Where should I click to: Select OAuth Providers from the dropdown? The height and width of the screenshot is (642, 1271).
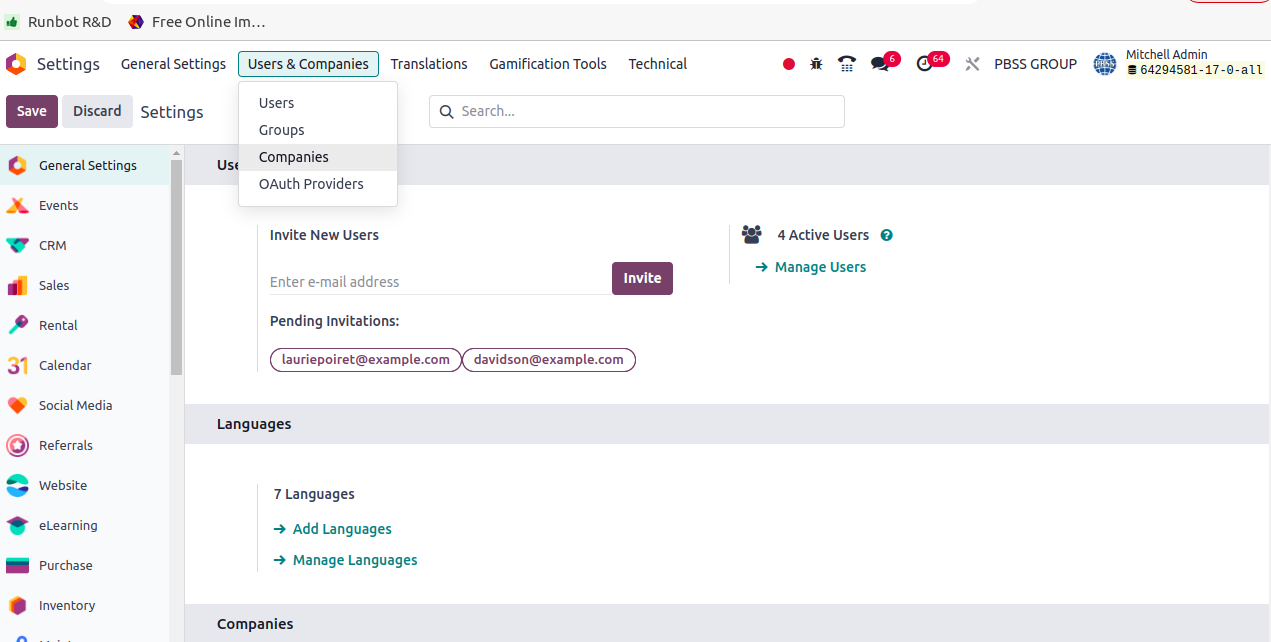pyautogui.click(x=318, y=184)
